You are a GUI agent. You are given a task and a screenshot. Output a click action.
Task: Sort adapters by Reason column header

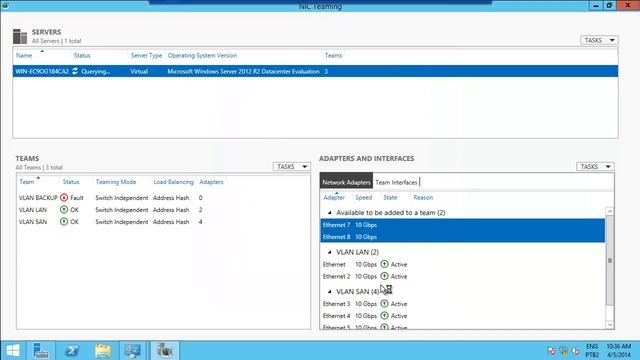click(423, 198)
